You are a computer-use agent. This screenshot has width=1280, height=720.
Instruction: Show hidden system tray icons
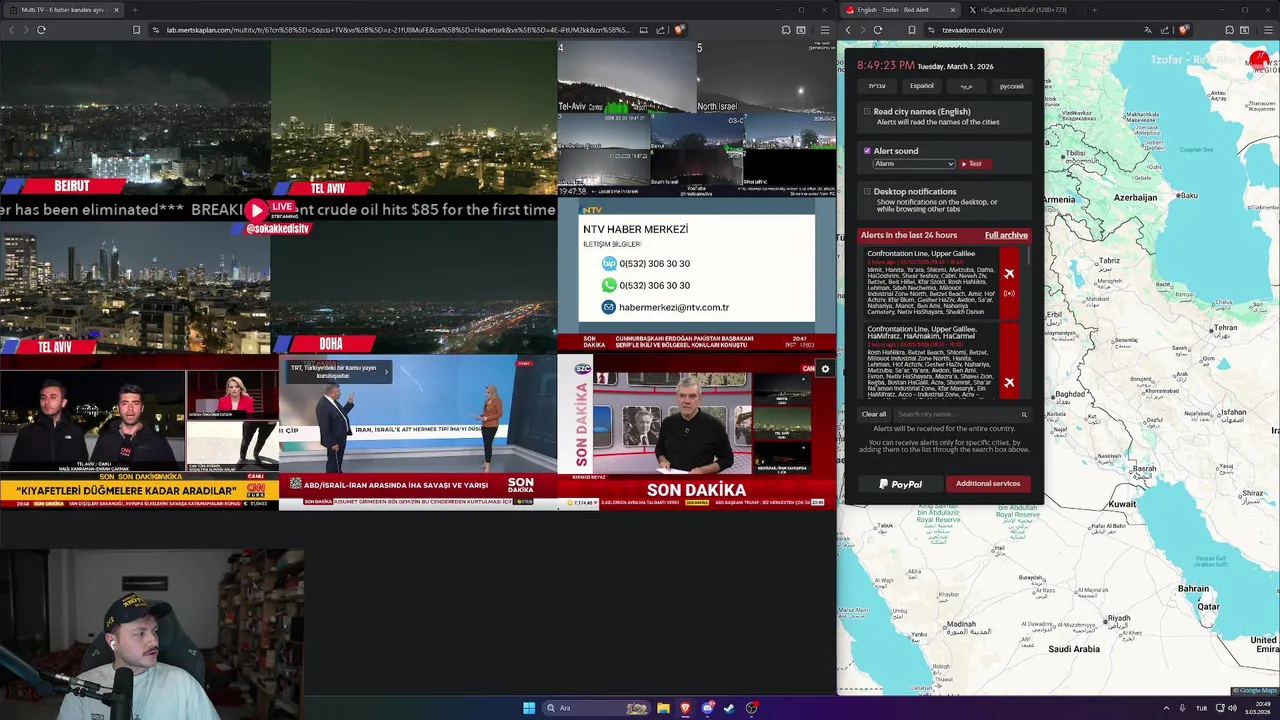pyautogui.click(x=1166, y=708)
